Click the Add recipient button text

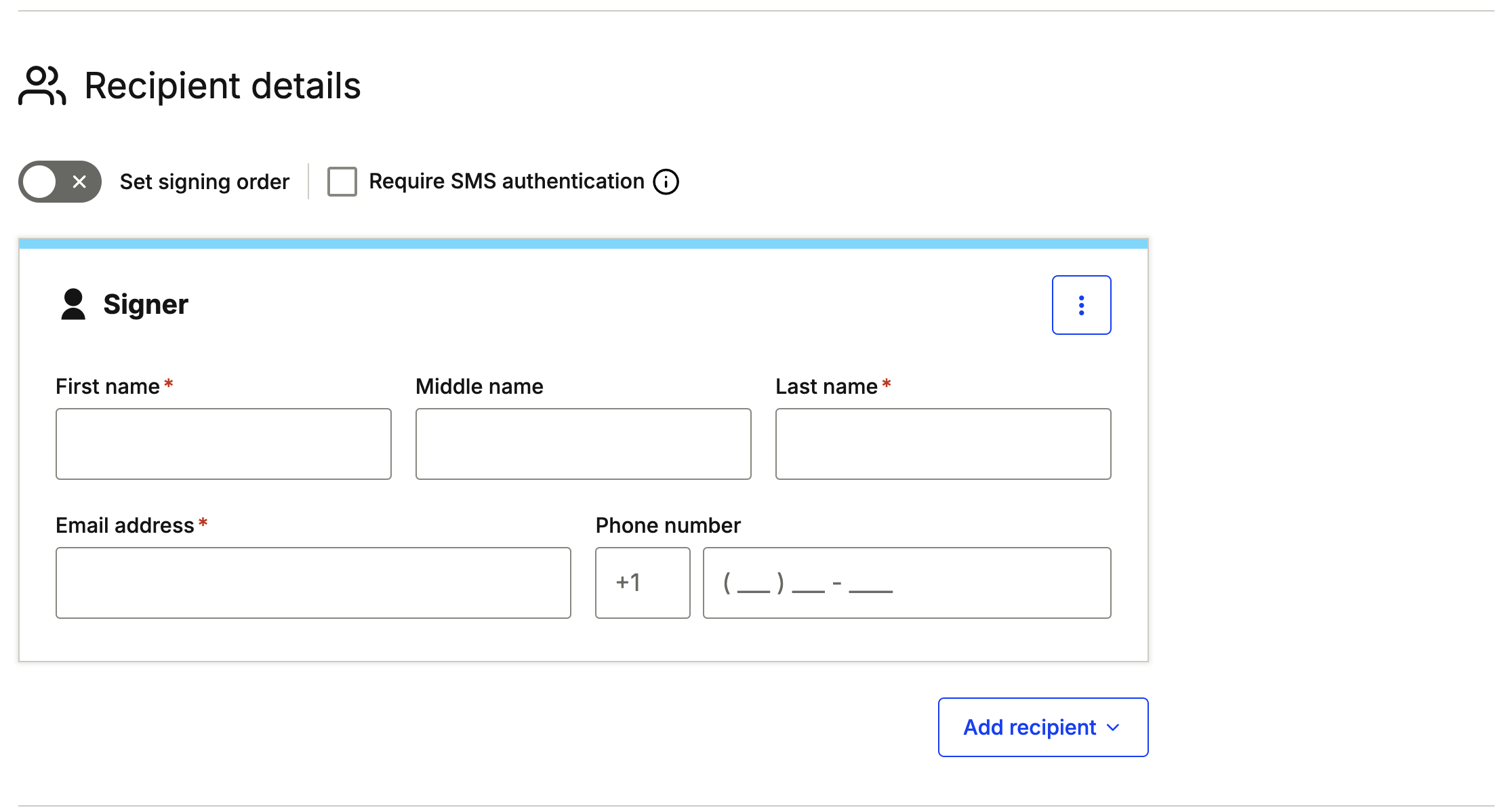coord(1029,727)
